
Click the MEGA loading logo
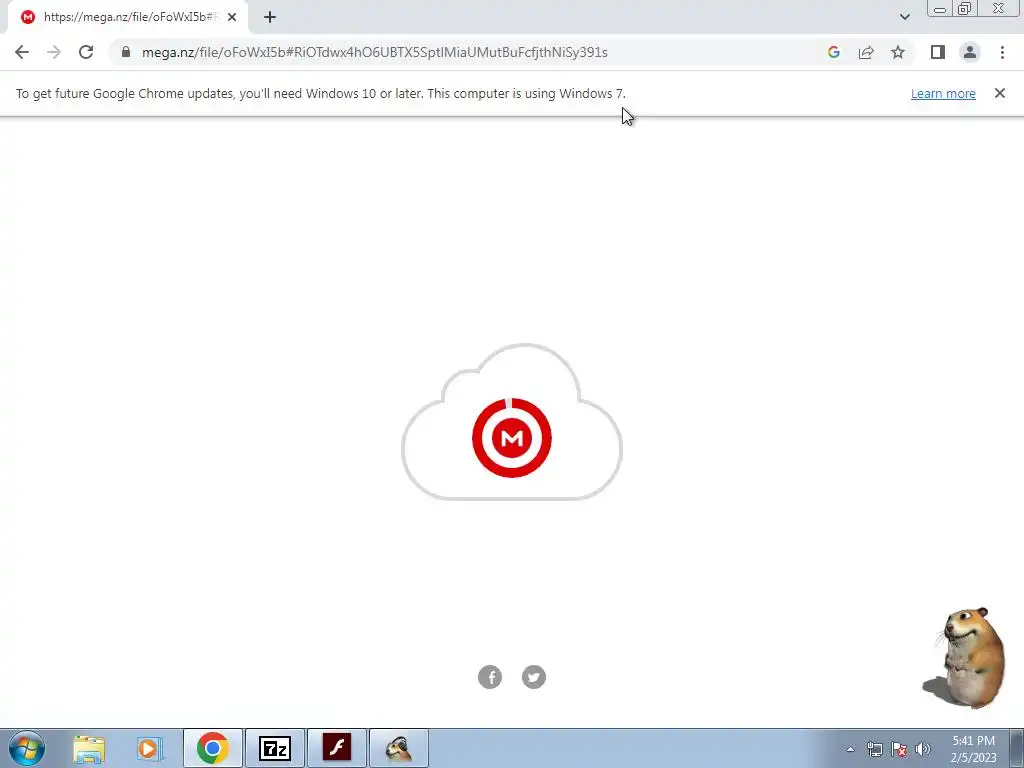512,438
